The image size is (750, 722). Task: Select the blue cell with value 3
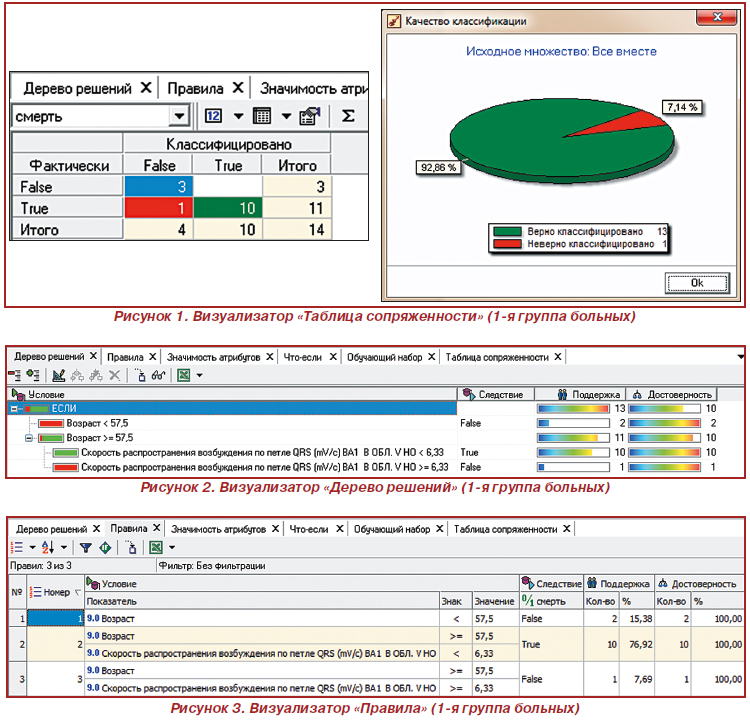pyautogui.click(x=159, y=186)
